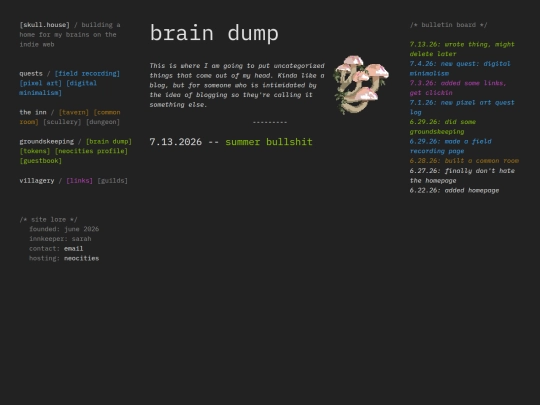Open the [brain dump] nav link
Image resolution: width=540 pixels, height=405 pixels.
pyautogui.click(x=108, y=141)
